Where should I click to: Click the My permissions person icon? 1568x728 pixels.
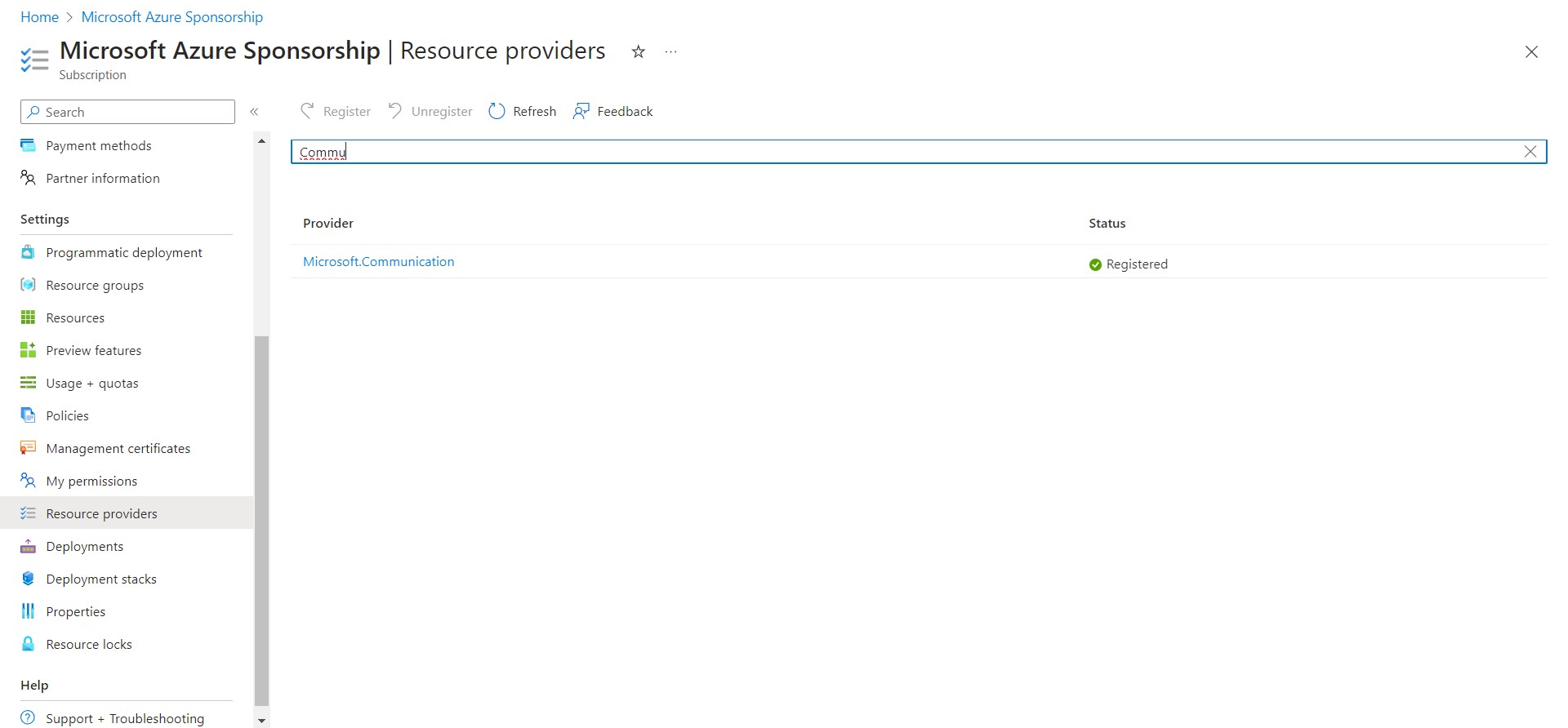point(28,481)
